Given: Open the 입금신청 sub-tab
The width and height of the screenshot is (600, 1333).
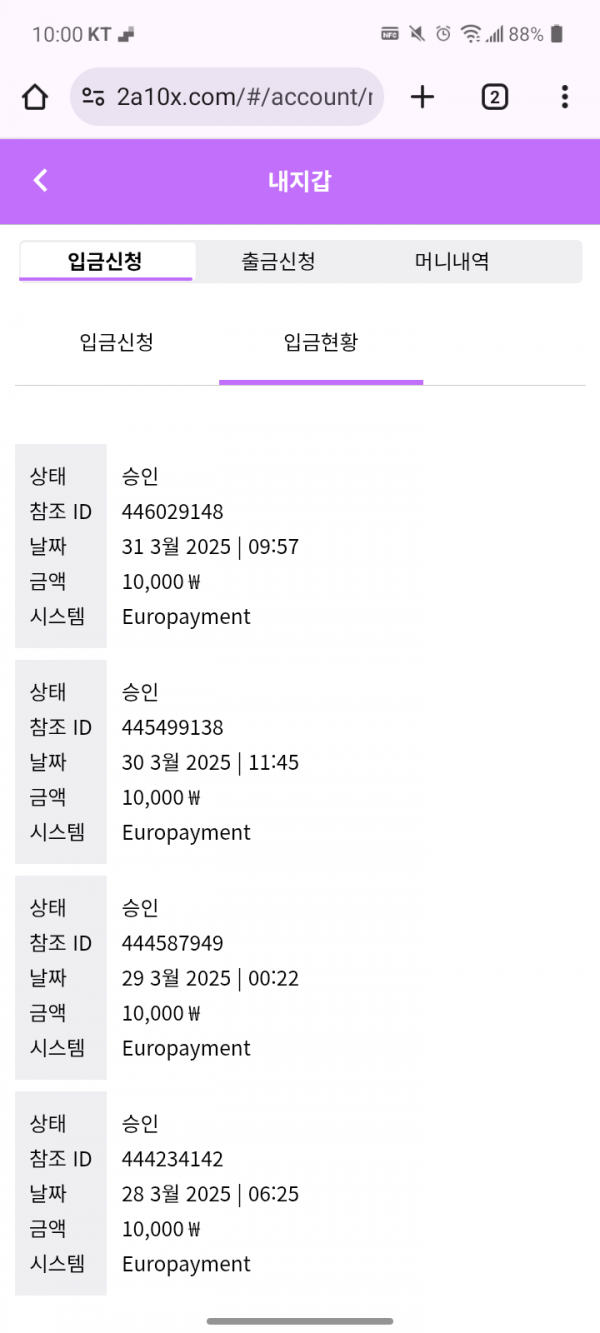Looking at the screenshot, I should click(116, 343).
